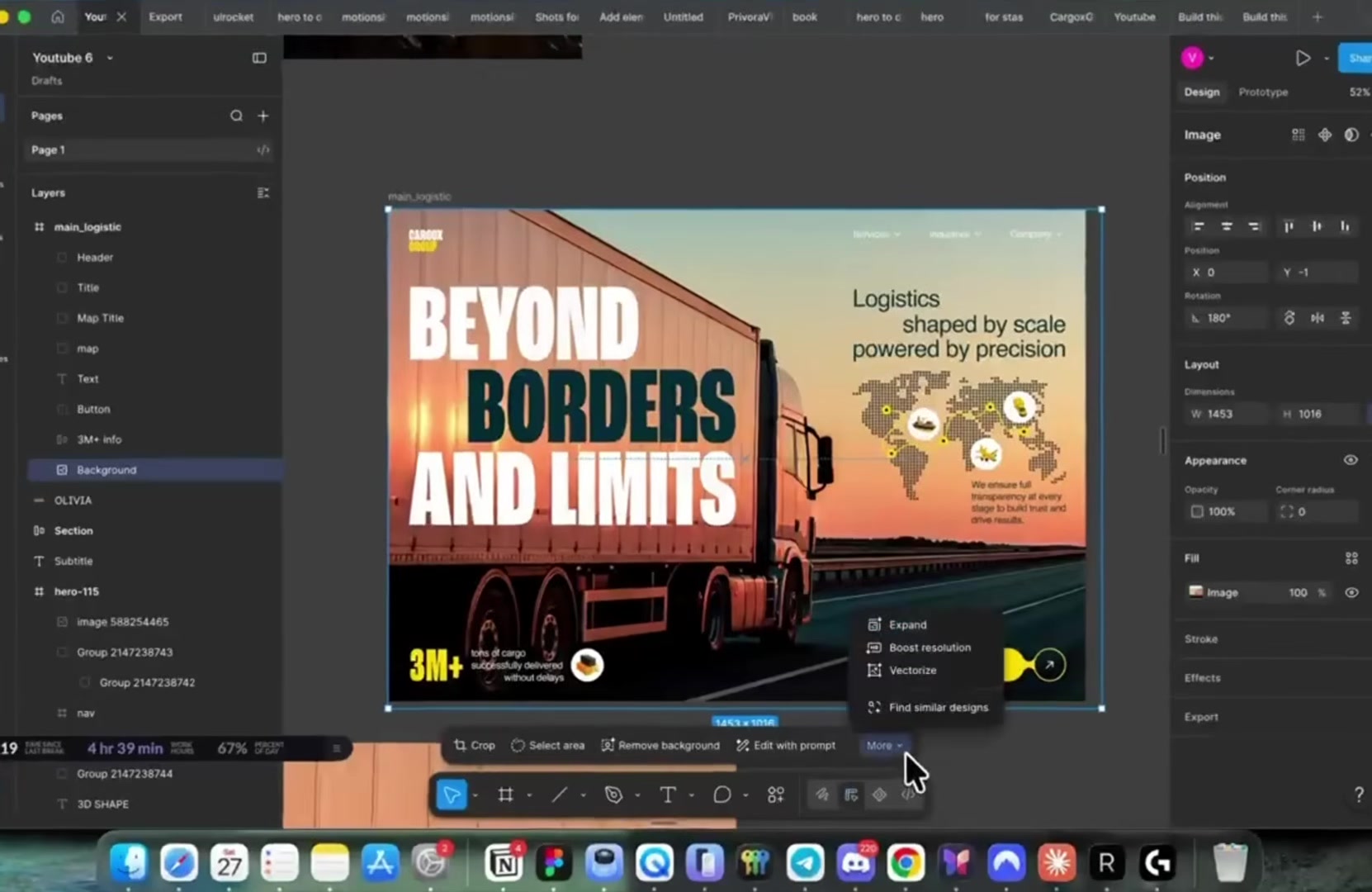This screenshot has height=892, width=1372.
Task: Select the Text tool
Action: pos(668,795)
